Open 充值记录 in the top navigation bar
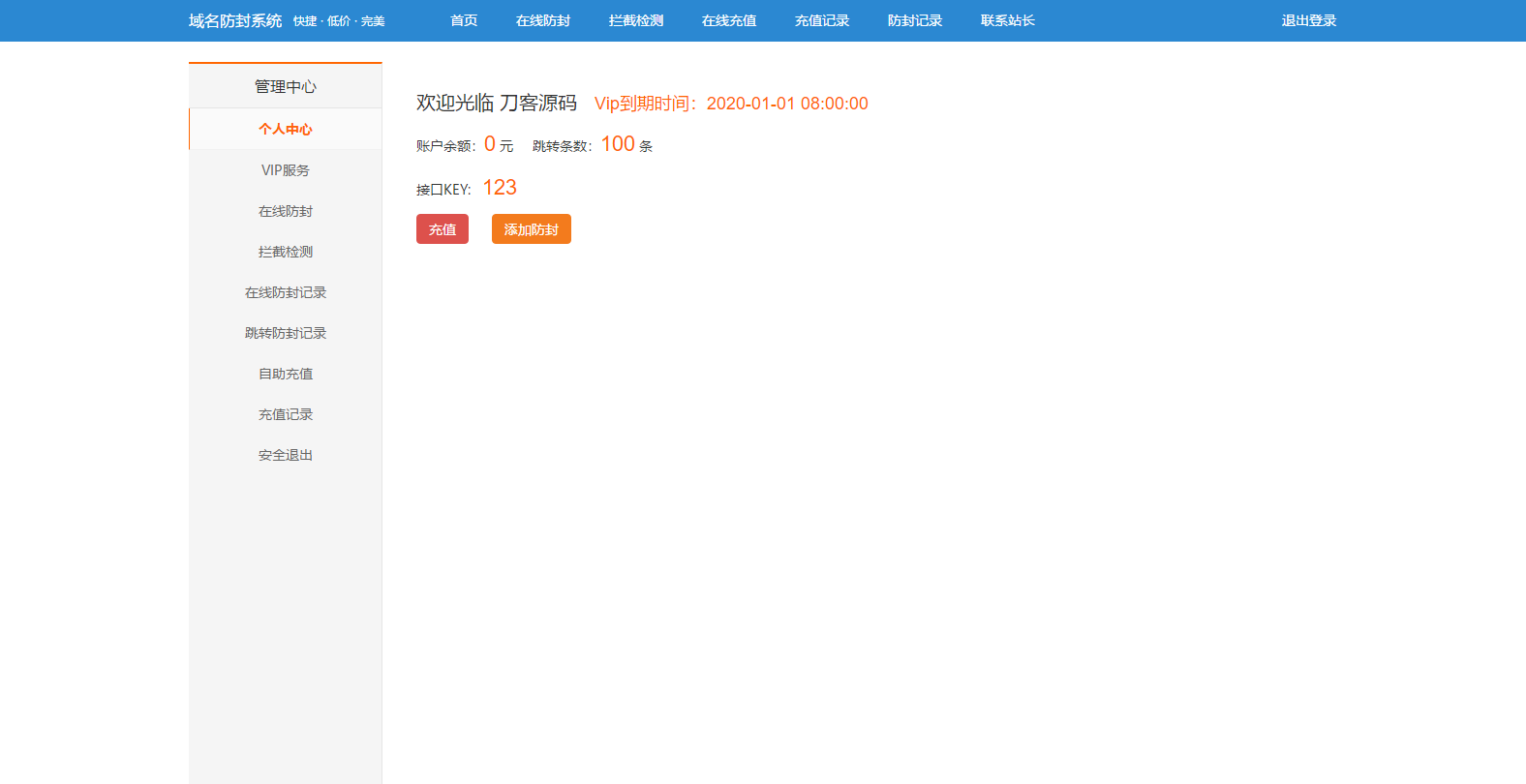This screenshot has width=1526, height=784. coord(822,20)
